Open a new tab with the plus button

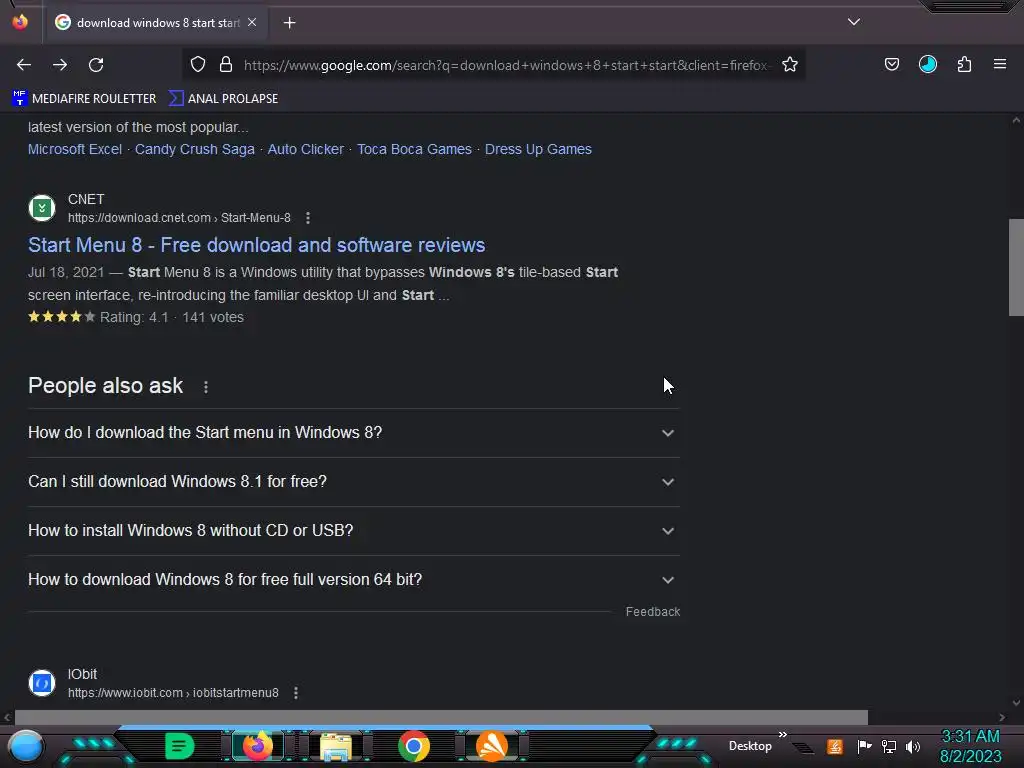click(x=289, y=23)
